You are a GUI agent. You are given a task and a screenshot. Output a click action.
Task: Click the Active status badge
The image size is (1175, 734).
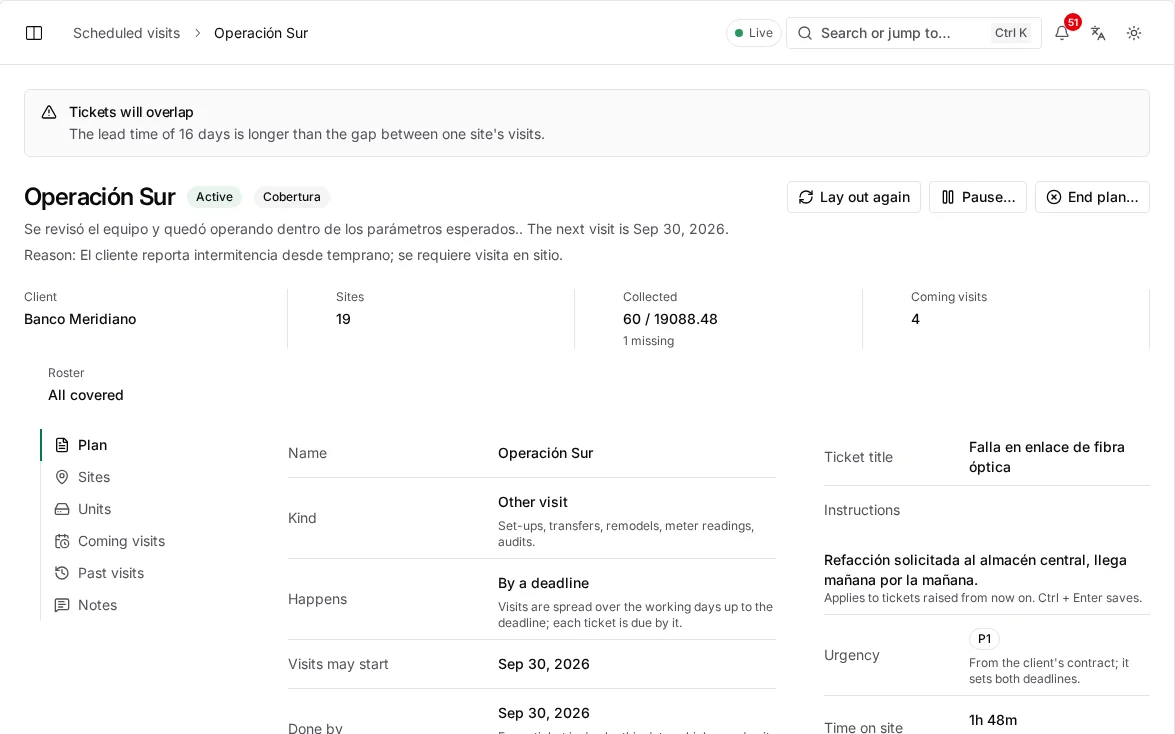[x=214, y=197]
